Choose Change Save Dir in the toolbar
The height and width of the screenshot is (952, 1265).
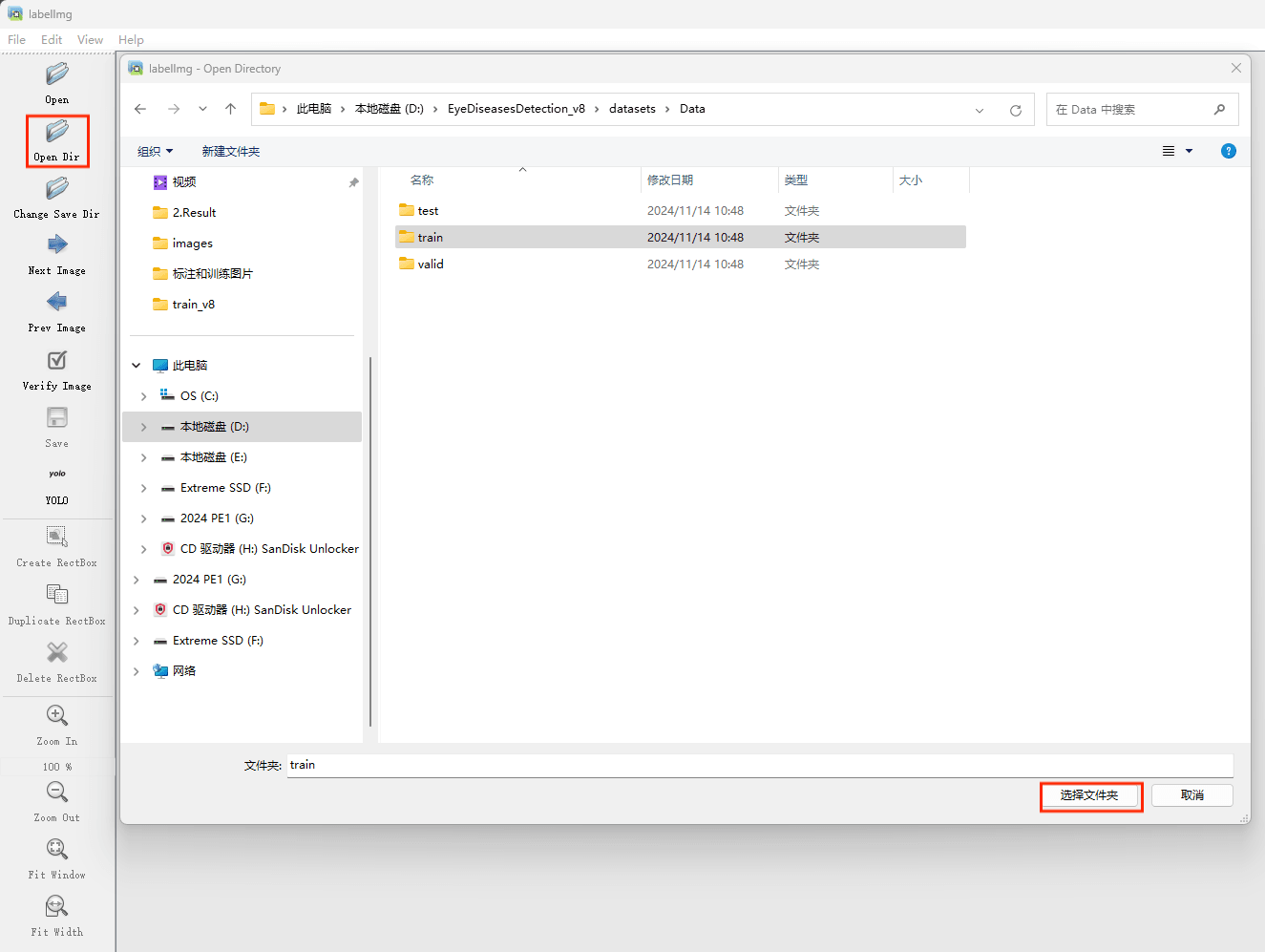pos(57,188)
